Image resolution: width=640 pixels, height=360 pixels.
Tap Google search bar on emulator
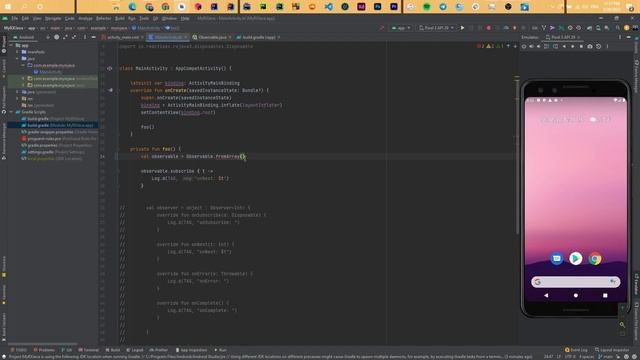coord(576,282)
